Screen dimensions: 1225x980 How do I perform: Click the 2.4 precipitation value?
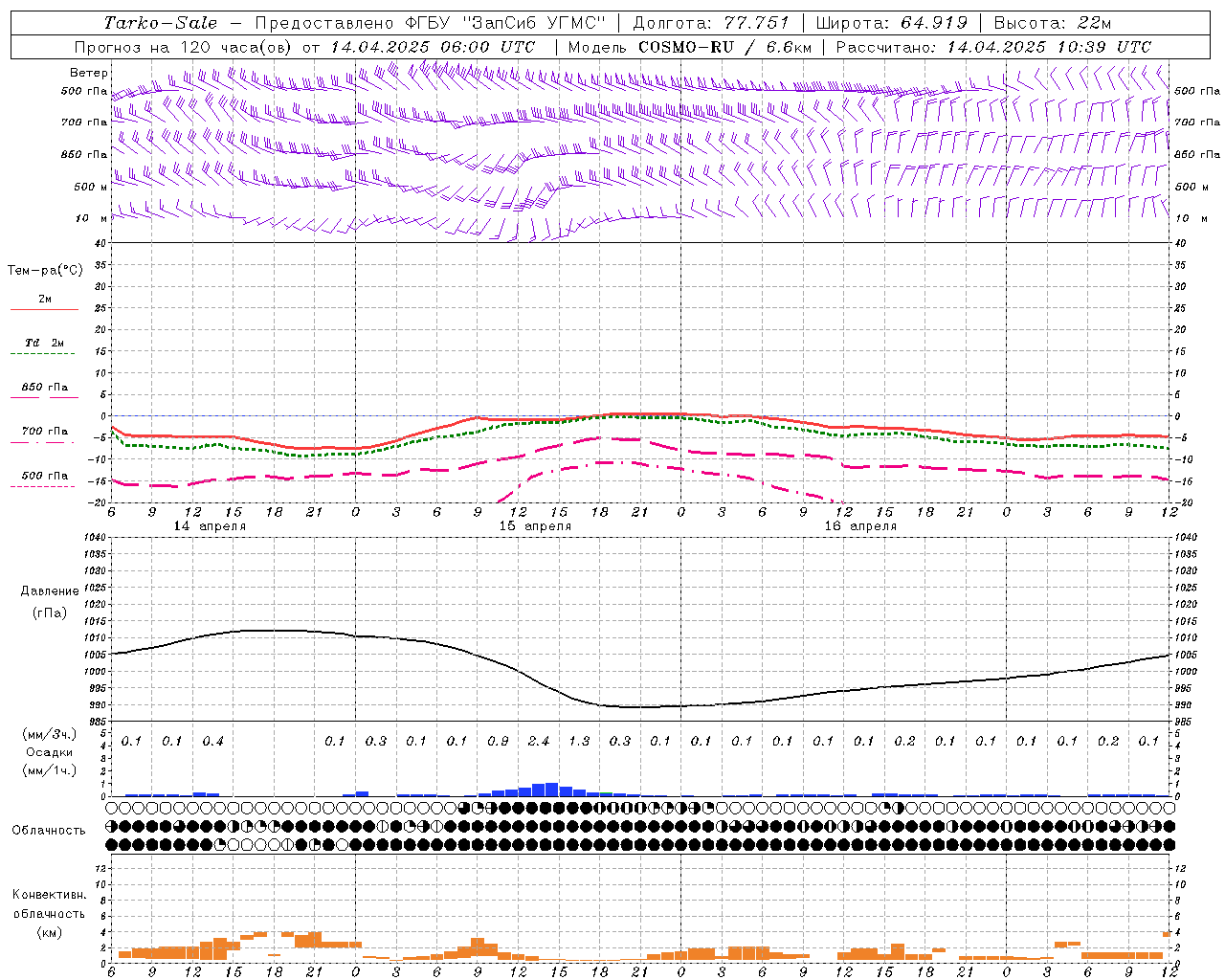pos(539,741)
